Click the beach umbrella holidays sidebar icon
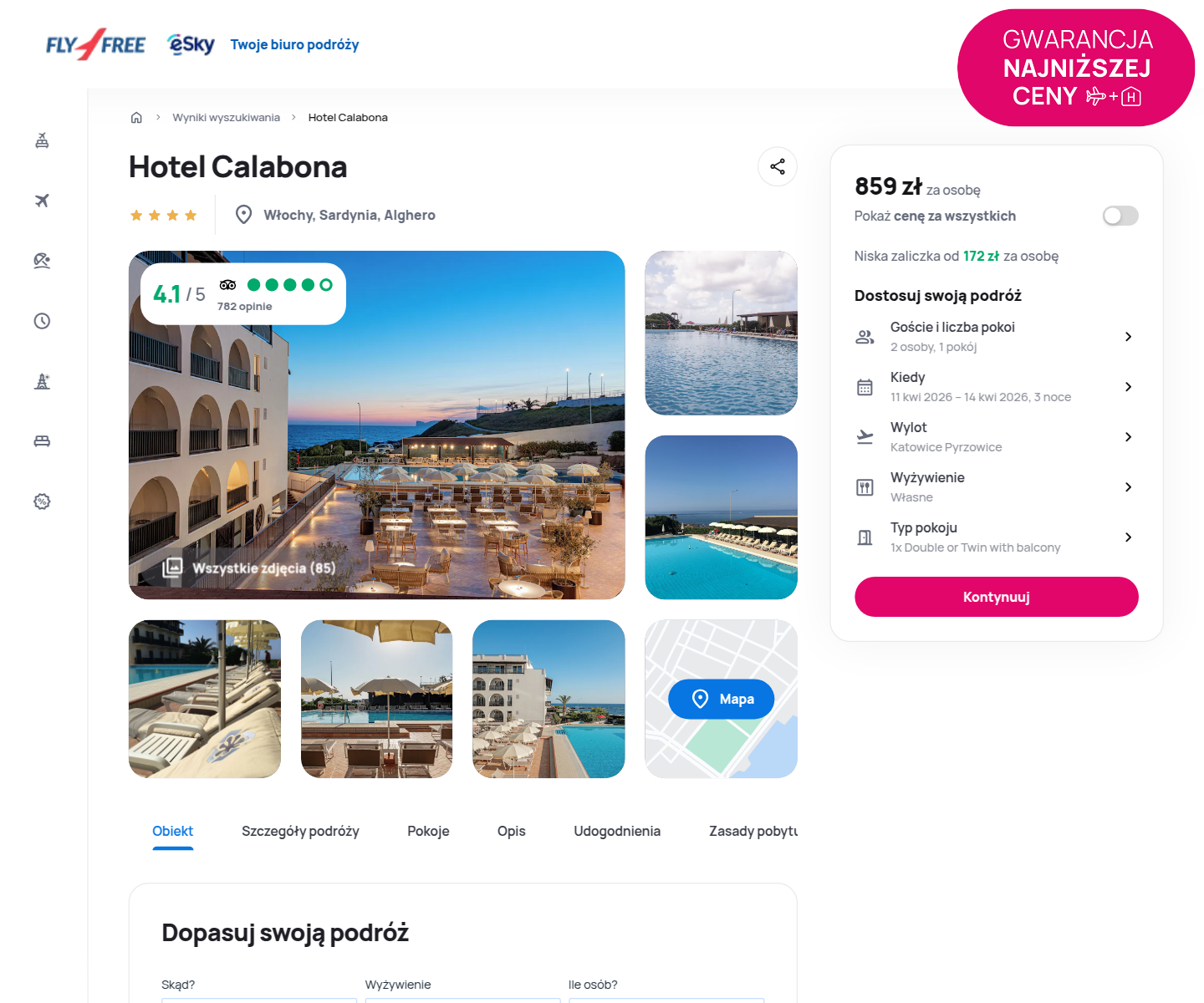 (42, 261)
